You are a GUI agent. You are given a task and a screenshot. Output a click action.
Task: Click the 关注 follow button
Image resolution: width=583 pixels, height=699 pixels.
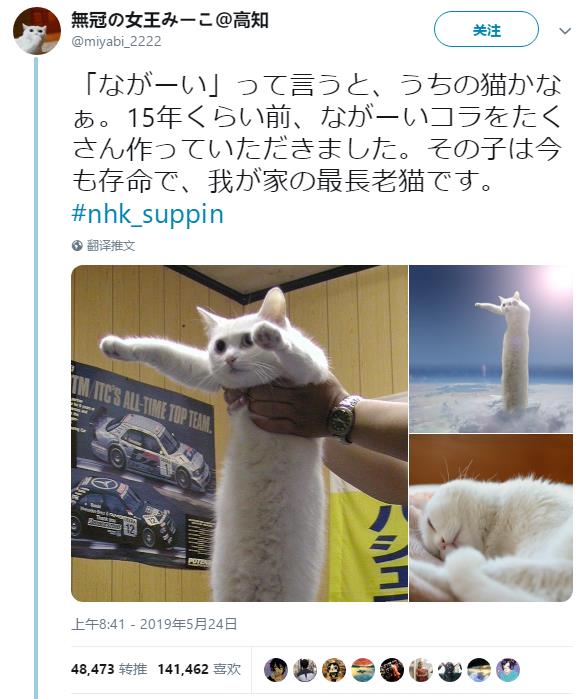pos(486,29)
